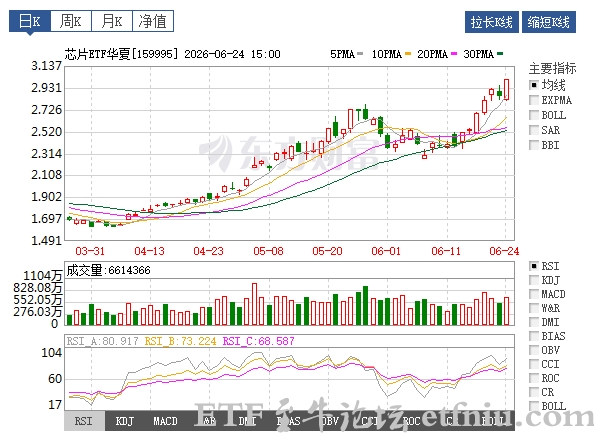Click the 03-31 date axis label
The height and width of the screenshot is (440, 599).
(x=90, y=251)
